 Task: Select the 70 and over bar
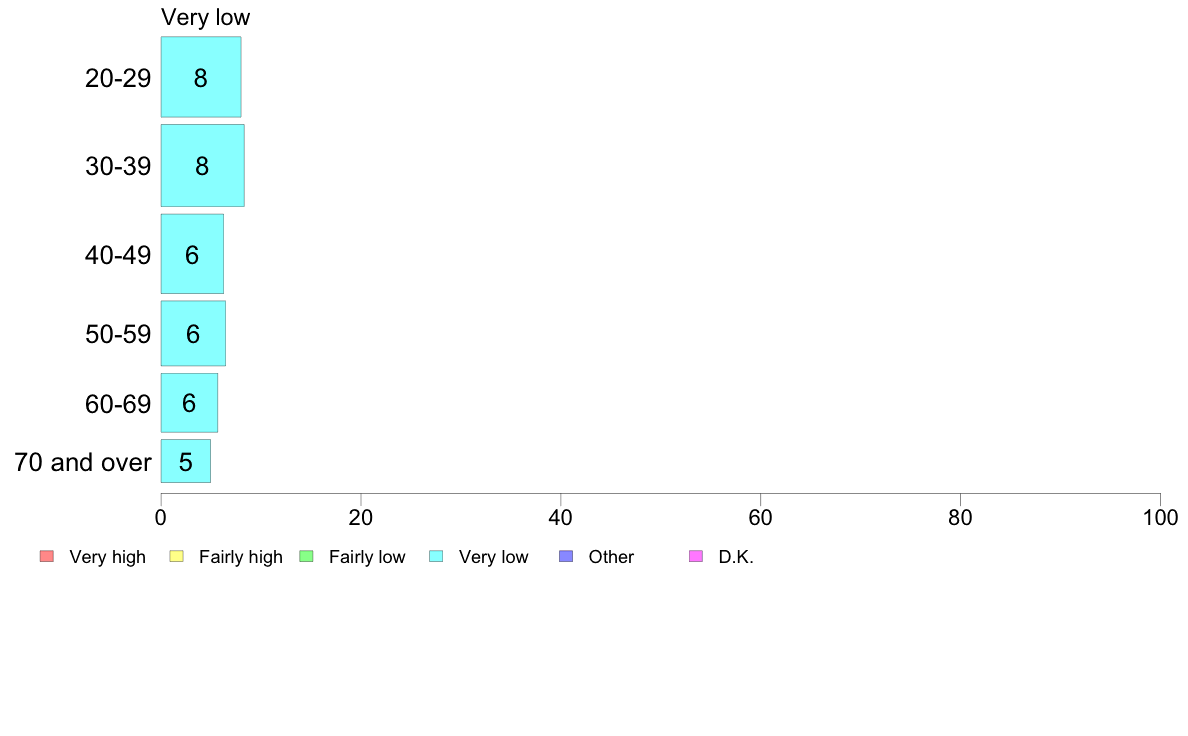point(186,461)
